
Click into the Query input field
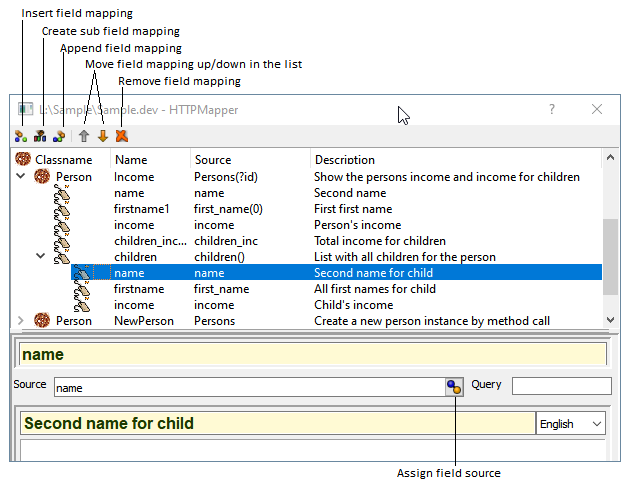561,386
